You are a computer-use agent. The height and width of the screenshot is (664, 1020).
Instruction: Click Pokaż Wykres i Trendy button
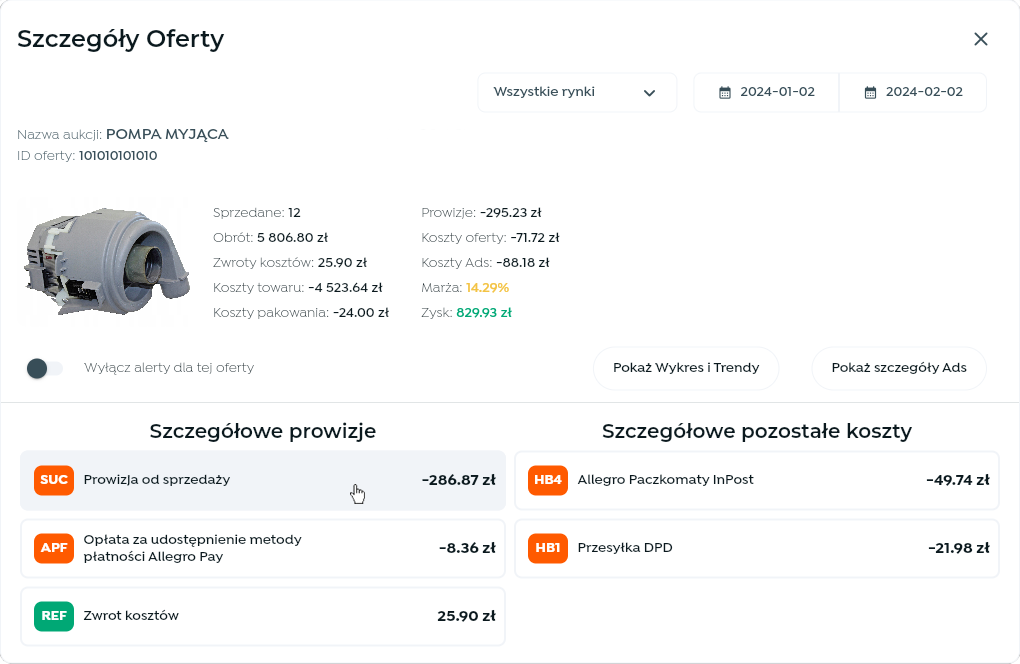686,368
